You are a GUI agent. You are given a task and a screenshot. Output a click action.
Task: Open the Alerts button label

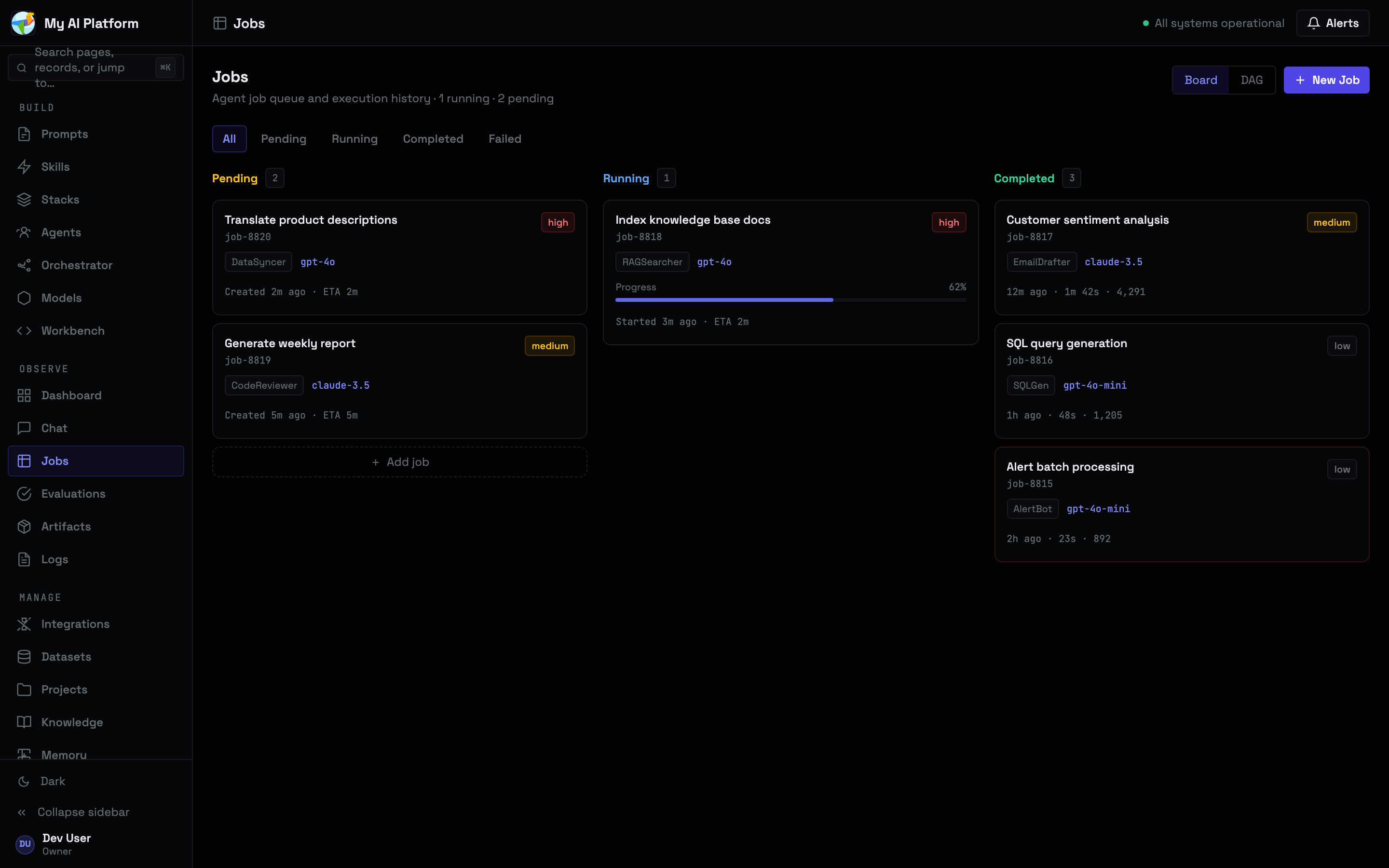point(1342,23)
